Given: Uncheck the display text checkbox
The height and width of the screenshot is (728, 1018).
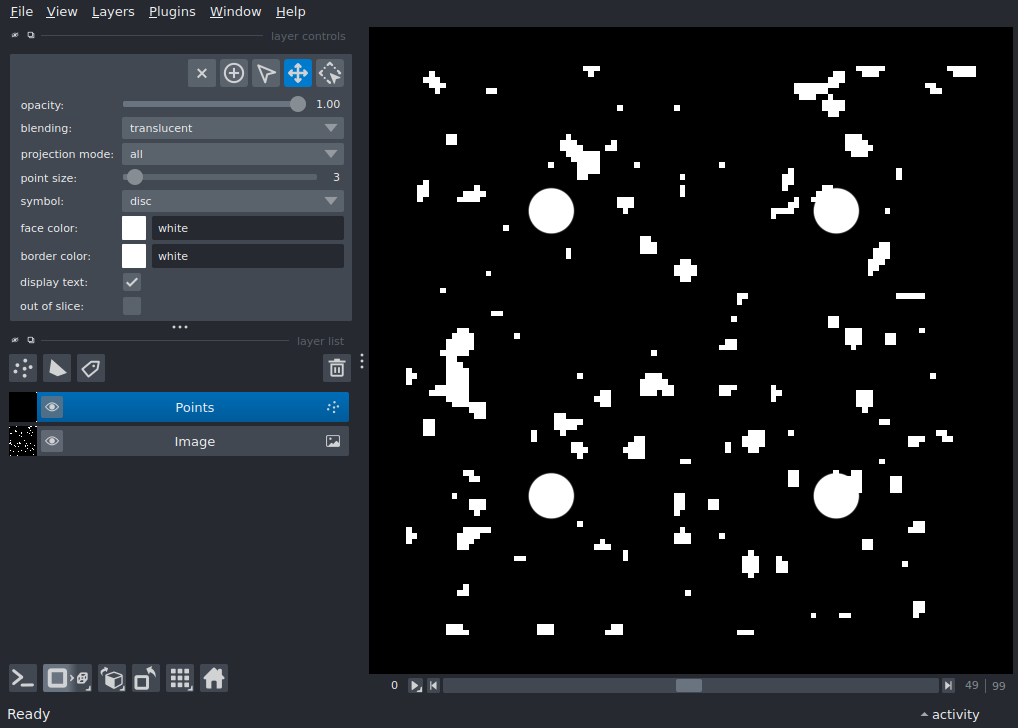Looking at the screenshot, I should pyautogui.click(x=132, y=282).
